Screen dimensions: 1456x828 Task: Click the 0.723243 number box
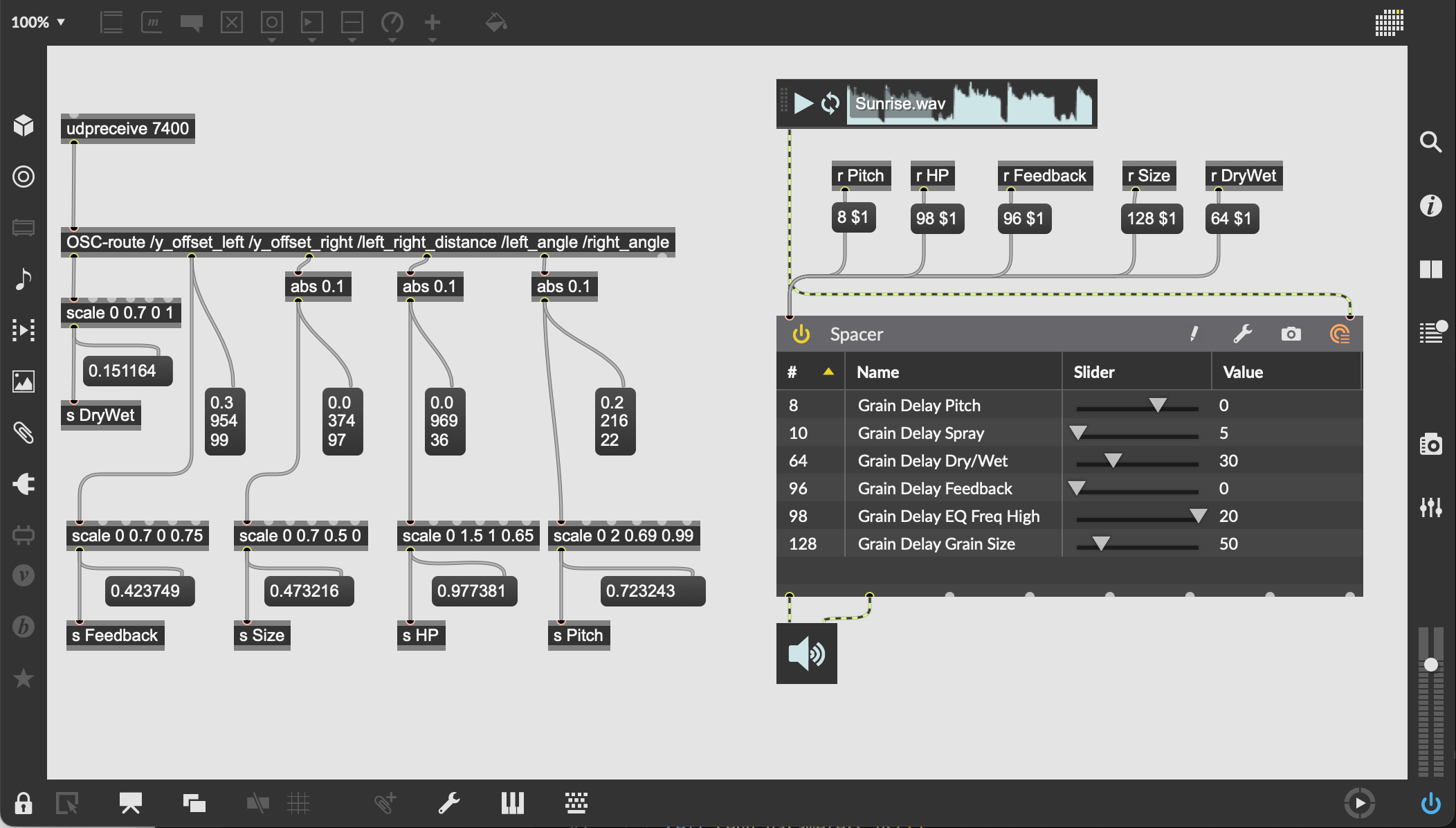(x=653, y=591)
